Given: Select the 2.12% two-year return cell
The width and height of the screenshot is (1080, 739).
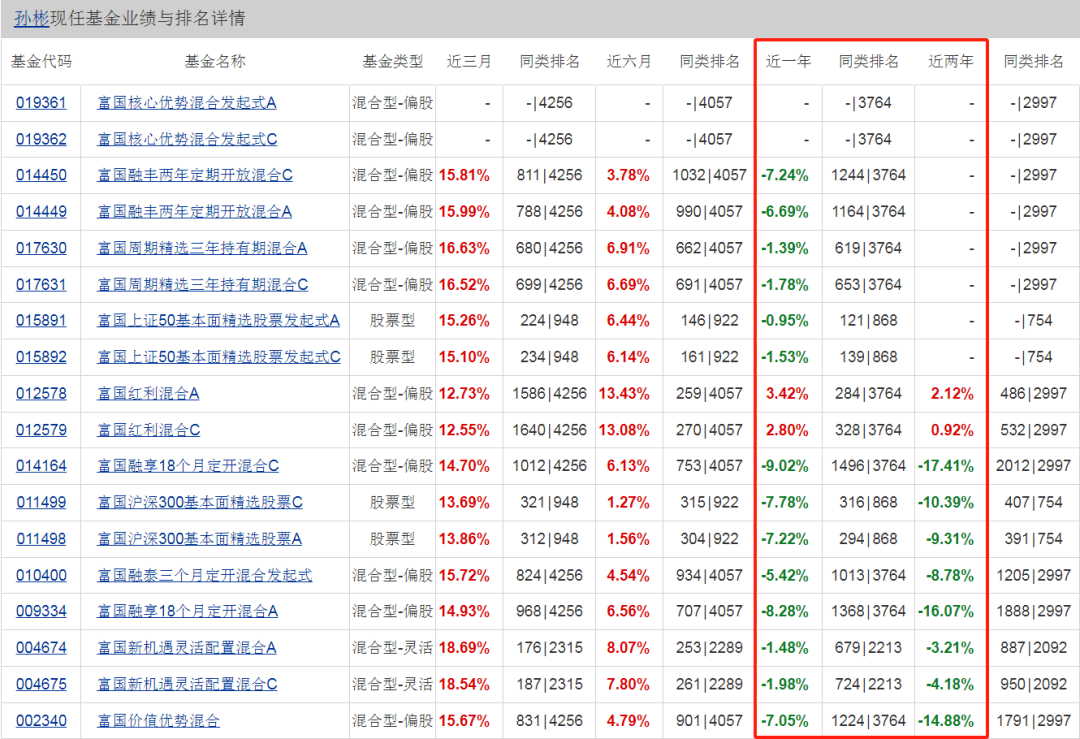Looking at the screenshot, I should (952, 393).
